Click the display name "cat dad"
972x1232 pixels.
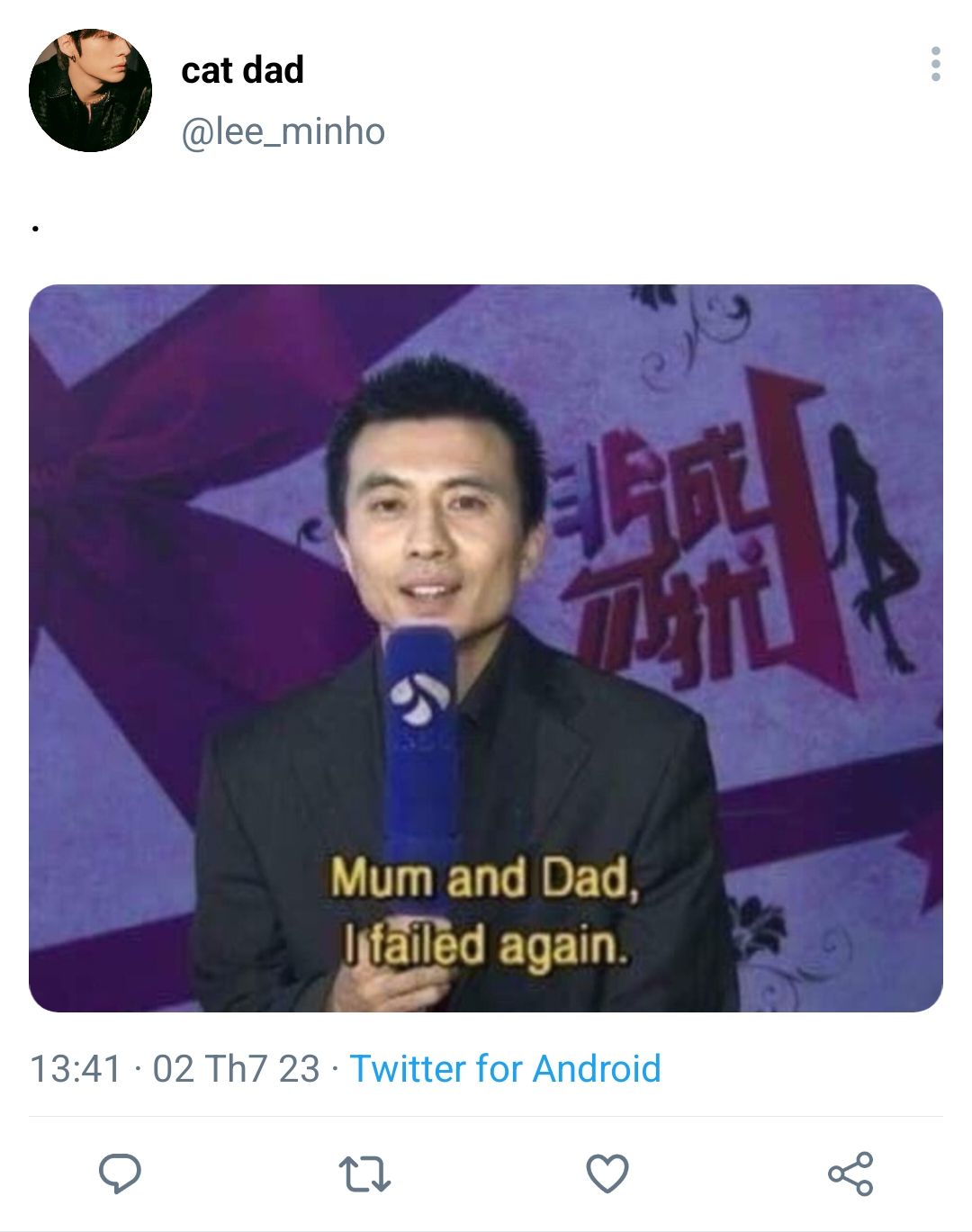pyautogui.click(x=242, y=70)
